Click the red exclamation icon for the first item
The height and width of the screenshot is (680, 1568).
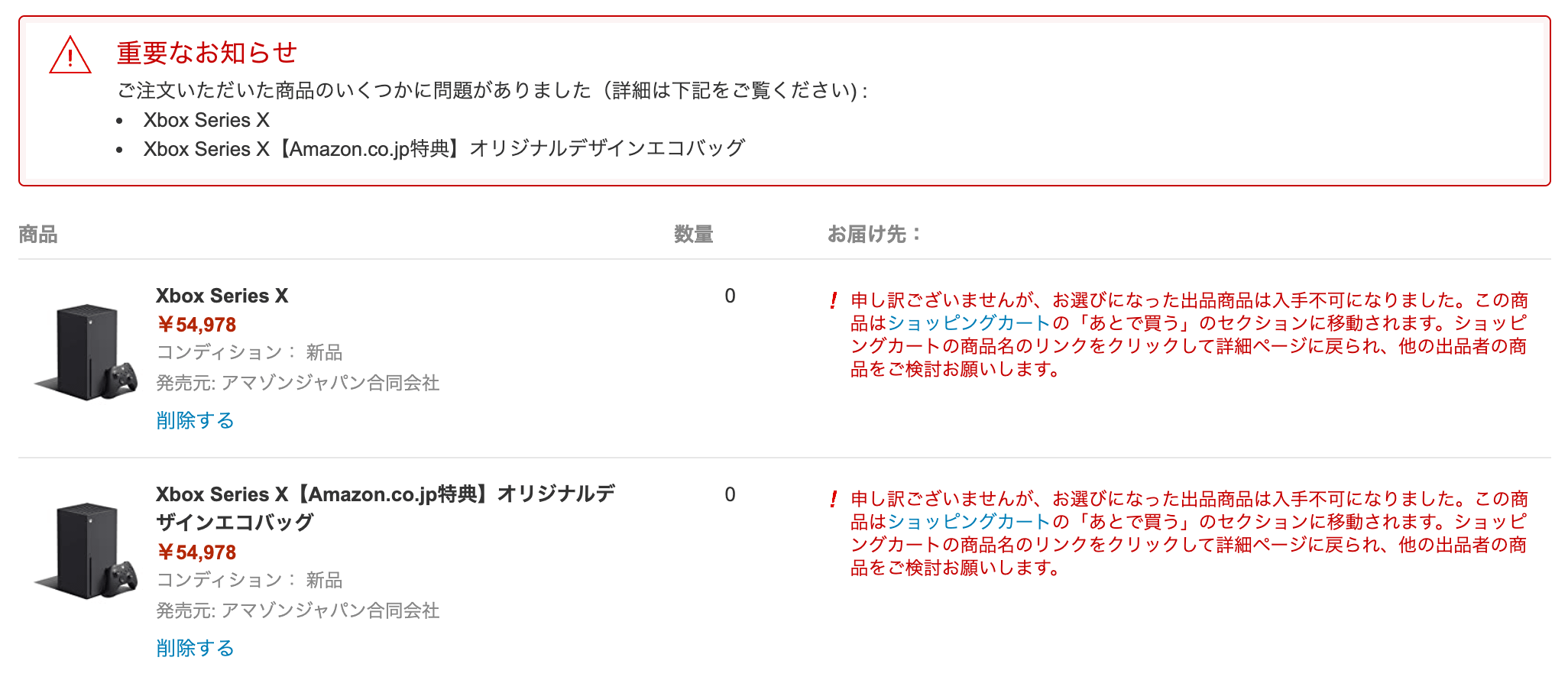point(834,300)
